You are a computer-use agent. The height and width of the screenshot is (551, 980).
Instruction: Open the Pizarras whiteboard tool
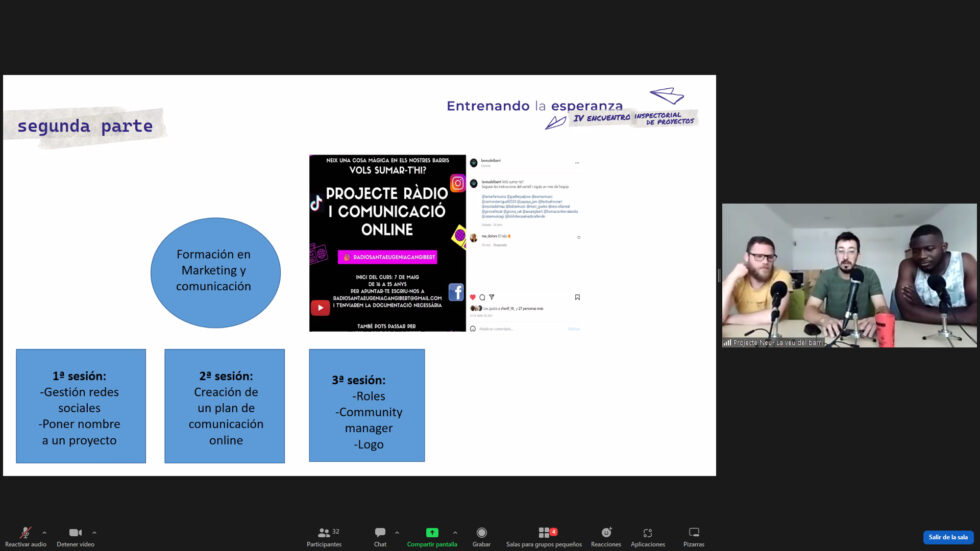[x=694, y=533]
